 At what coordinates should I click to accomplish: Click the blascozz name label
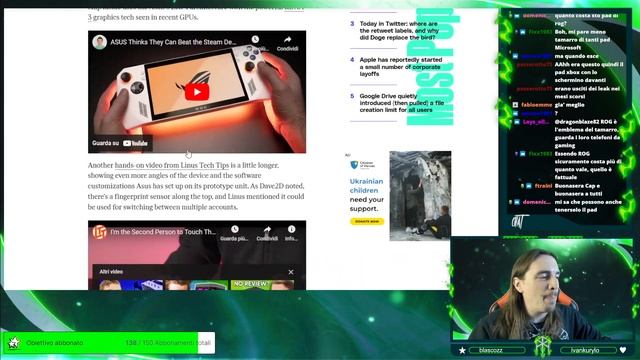point(491,350)
